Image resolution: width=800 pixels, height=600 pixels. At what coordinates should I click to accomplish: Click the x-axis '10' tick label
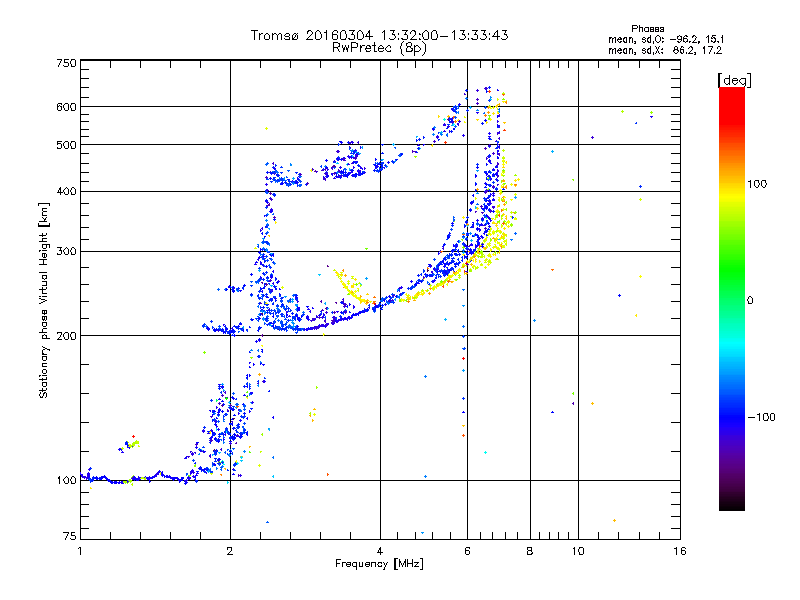click(578, 551)
